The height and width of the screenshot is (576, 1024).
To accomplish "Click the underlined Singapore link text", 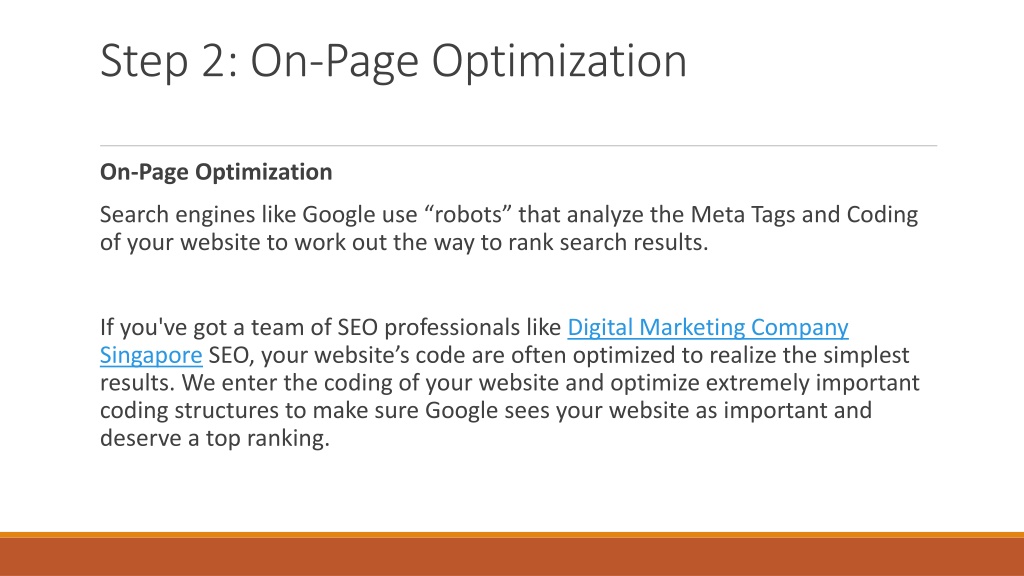I will (151, 355).
